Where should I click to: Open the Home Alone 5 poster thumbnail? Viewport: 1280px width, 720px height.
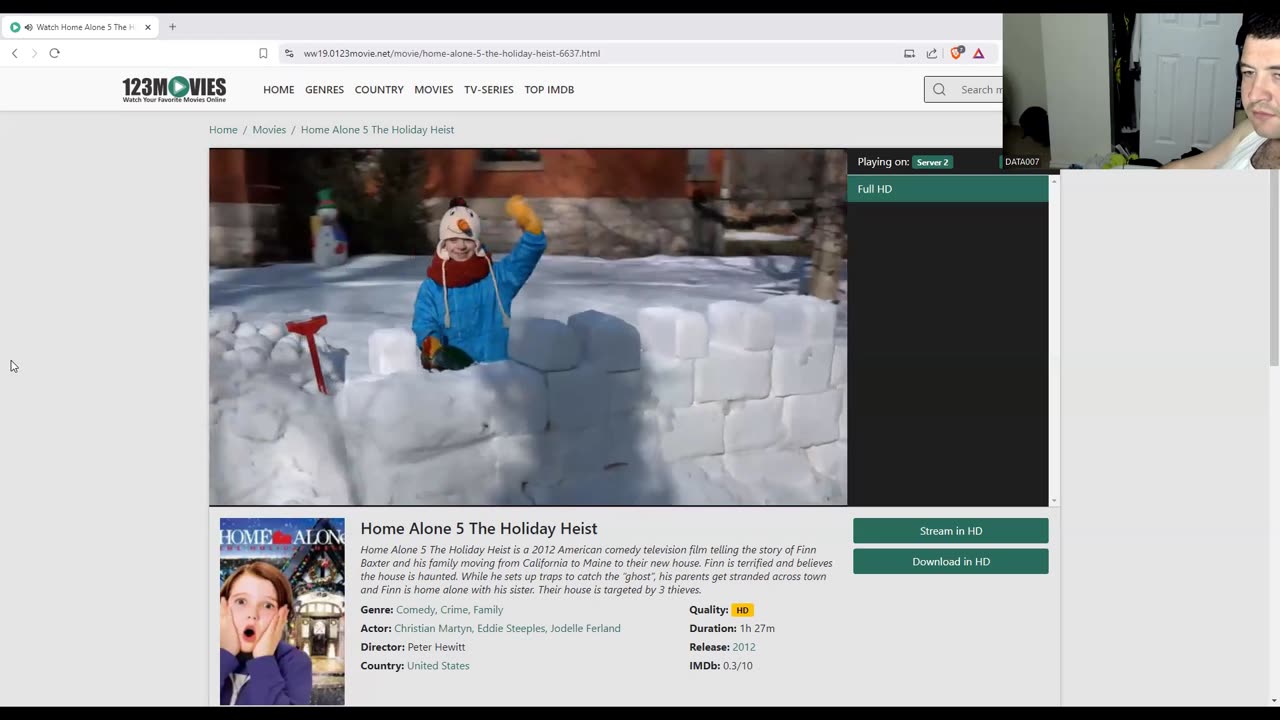[x=282, y=611]
